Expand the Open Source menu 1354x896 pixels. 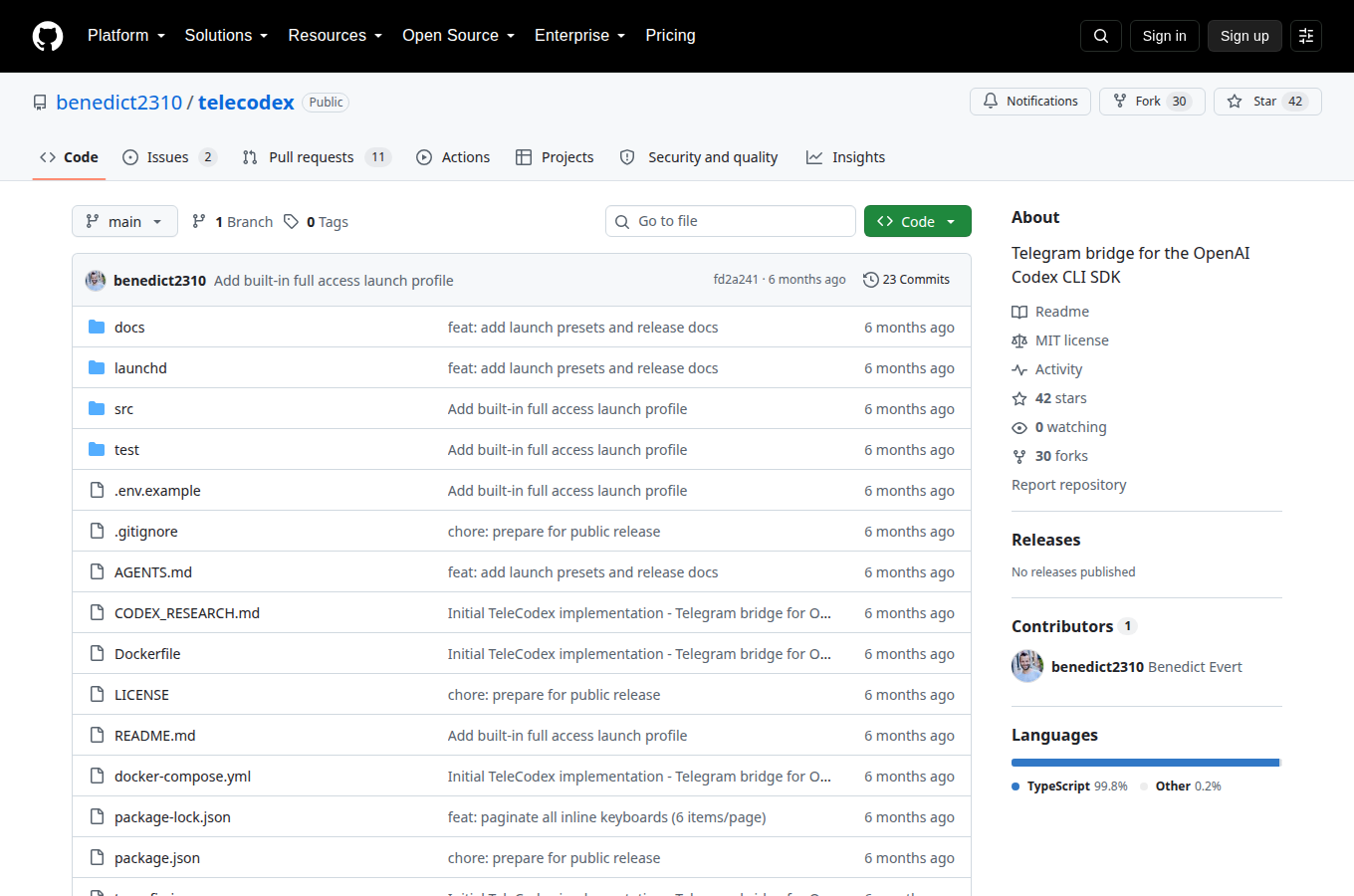459,36
